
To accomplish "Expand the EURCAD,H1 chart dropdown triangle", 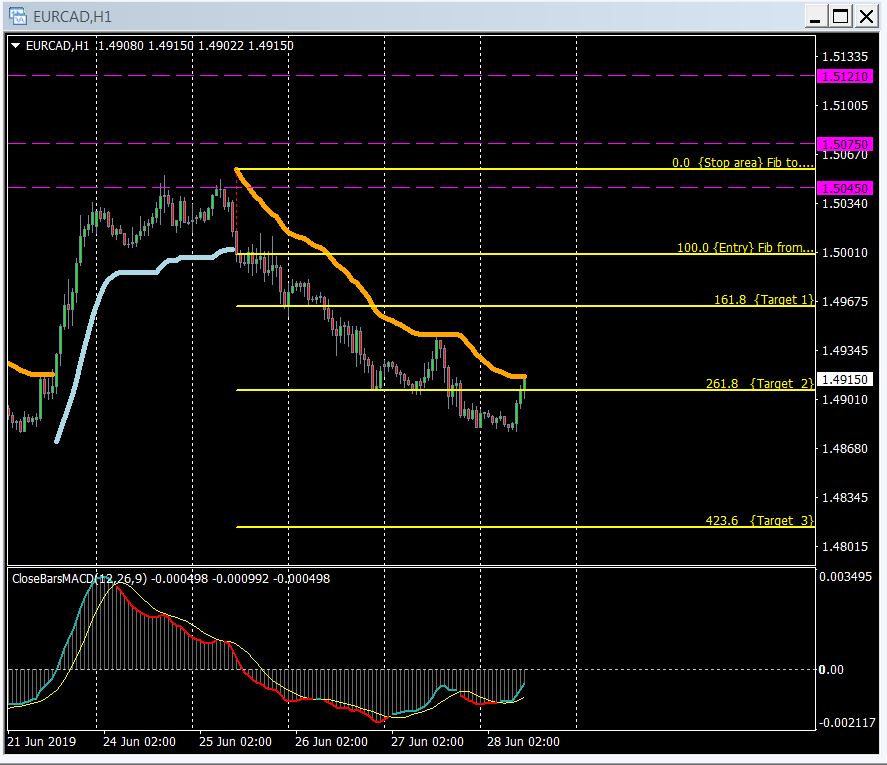I will pyautogui.click(x=16, y=45).
